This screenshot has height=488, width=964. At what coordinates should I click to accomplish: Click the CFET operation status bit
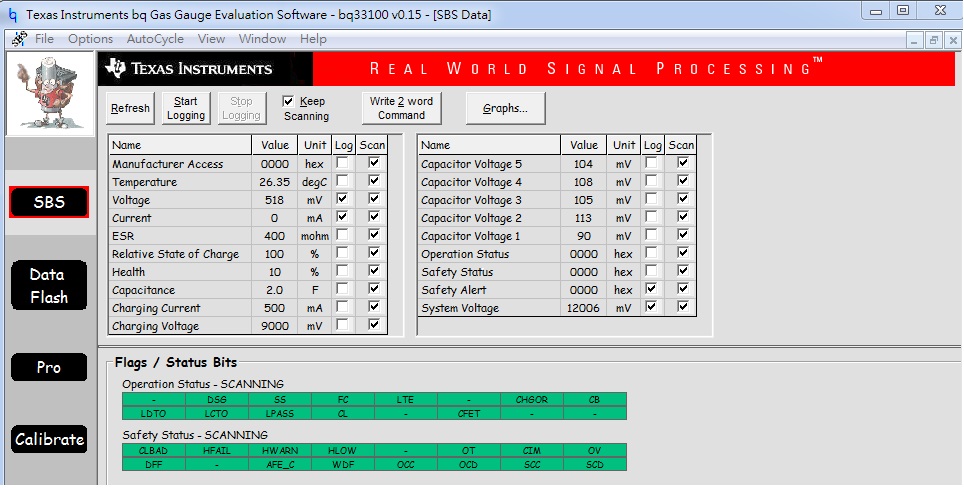tap(468, 414)
